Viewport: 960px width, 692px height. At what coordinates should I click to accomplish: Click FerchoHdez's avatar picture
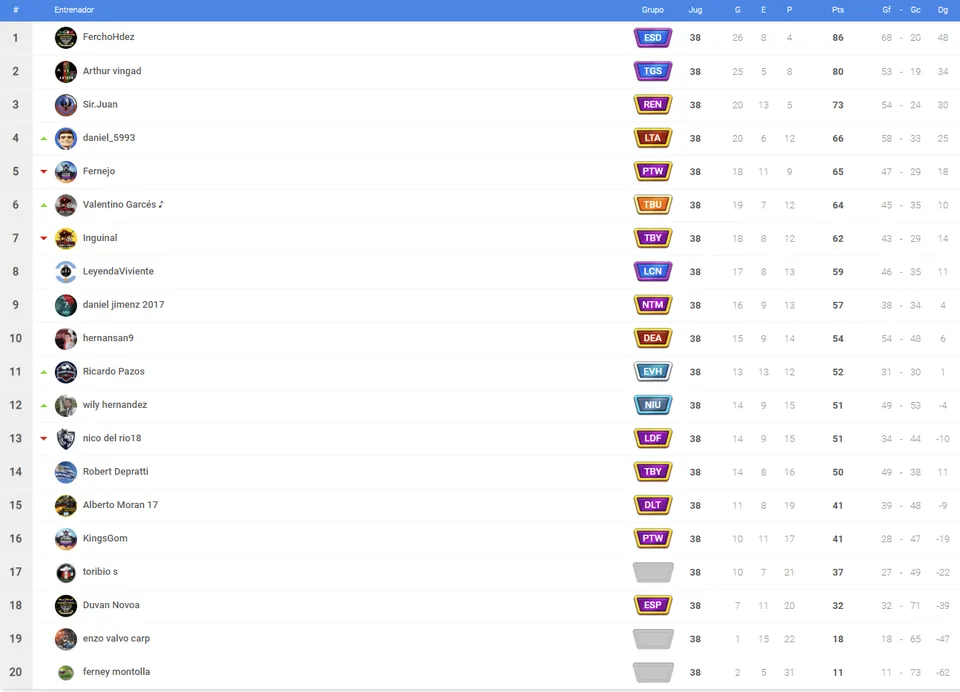tap(66, 37)
